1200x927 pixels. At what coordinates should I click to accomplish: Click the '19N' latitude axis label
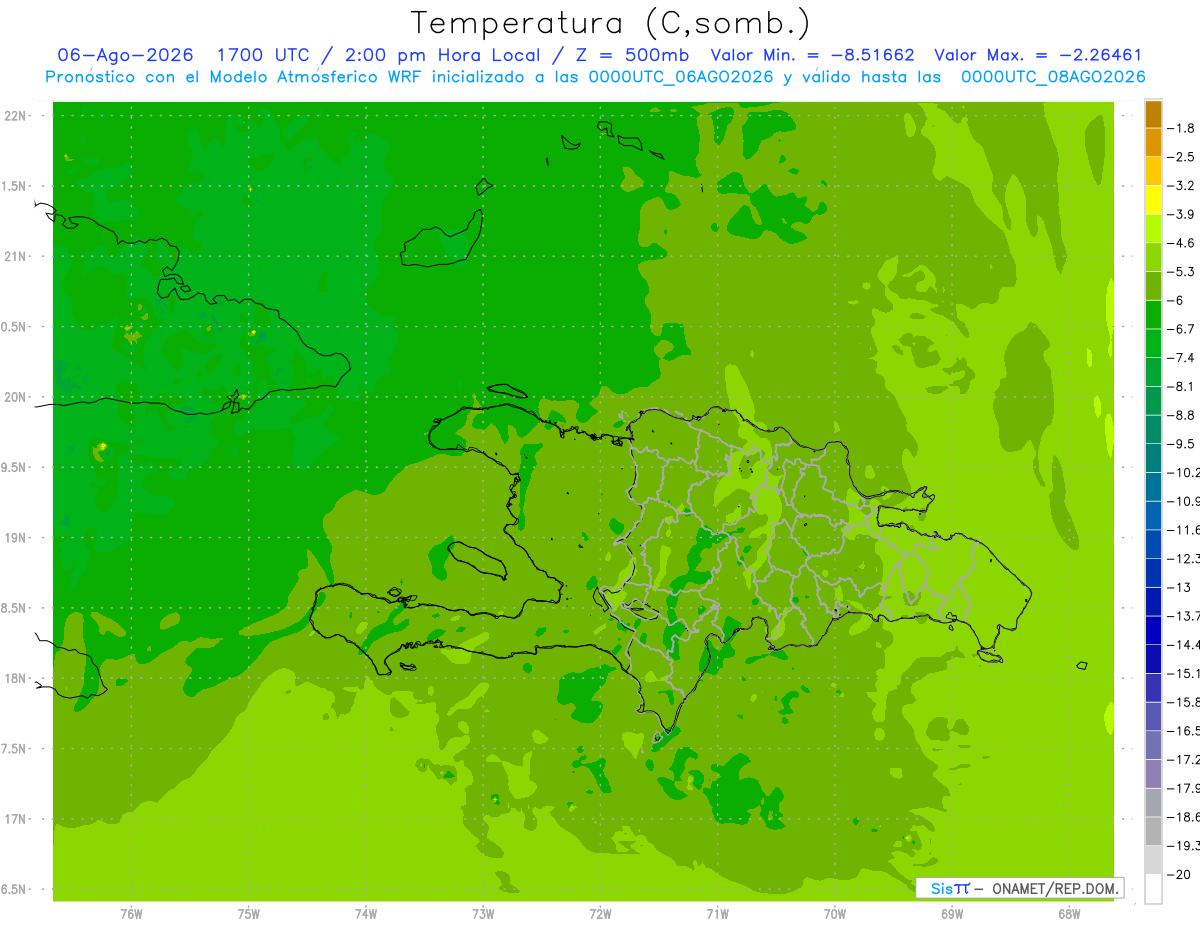tap(16, 538)
